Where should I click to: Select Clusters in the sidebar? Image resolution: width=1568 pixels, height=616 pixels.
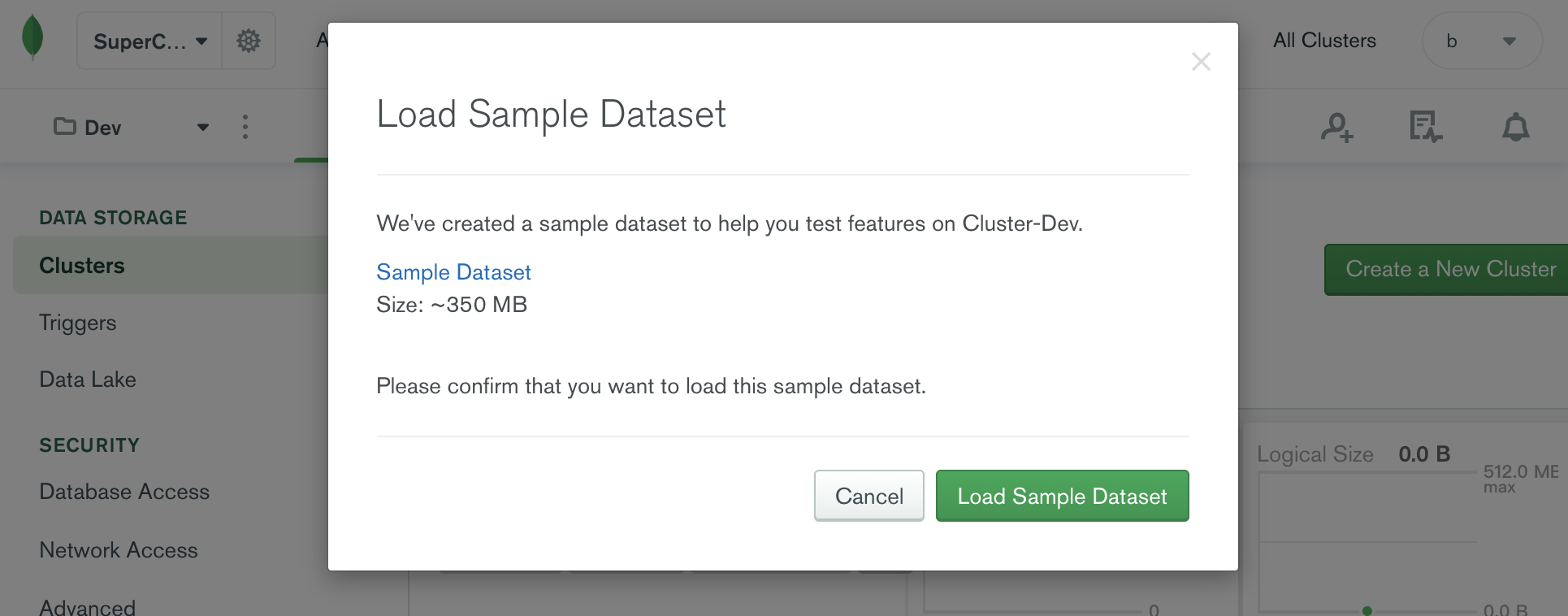point(82,266)
